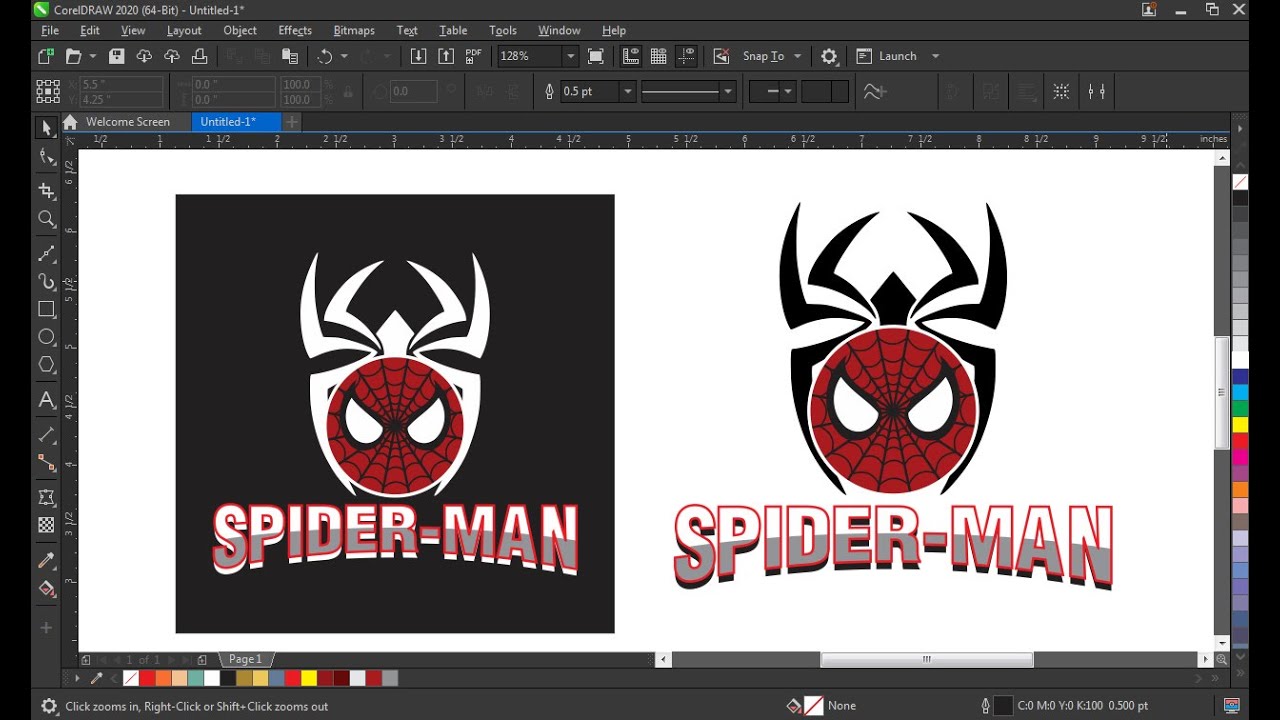Viewport: 1280px width, 720px height.
Task: Click the New document icon
Action: coord(45,56)
